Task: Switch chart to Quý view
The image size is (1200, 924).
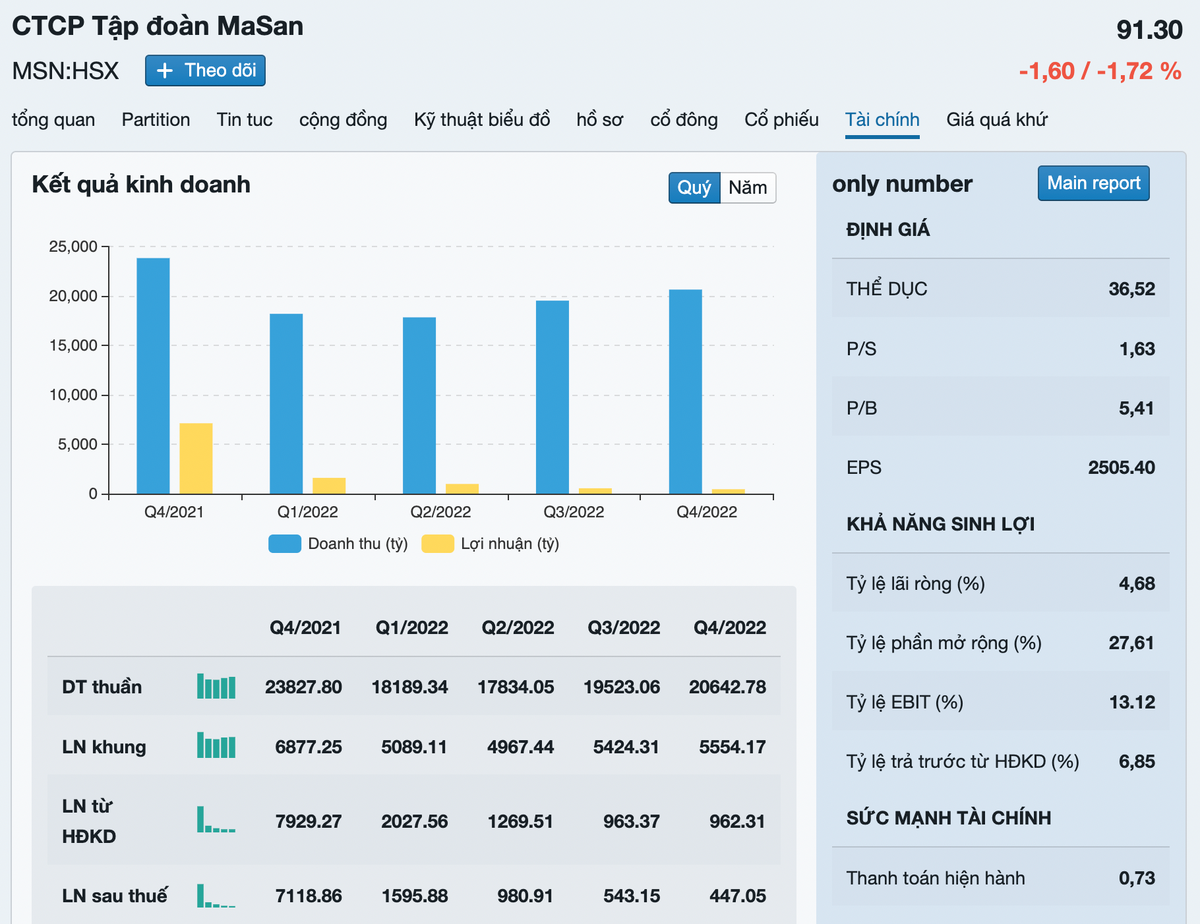Action: pyautogui.click(x=694, y=188)
